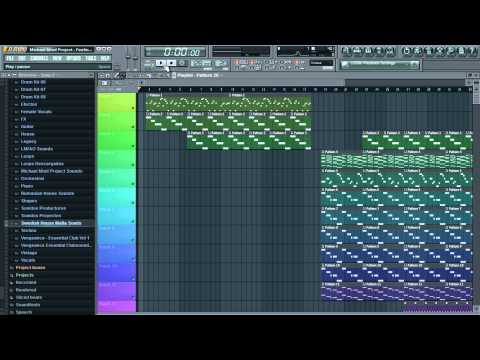Image resolution: width=480 pixels, height=360 pixels.
Task: Expand the Drum Kit 06 folder
Action: point(33,82)
